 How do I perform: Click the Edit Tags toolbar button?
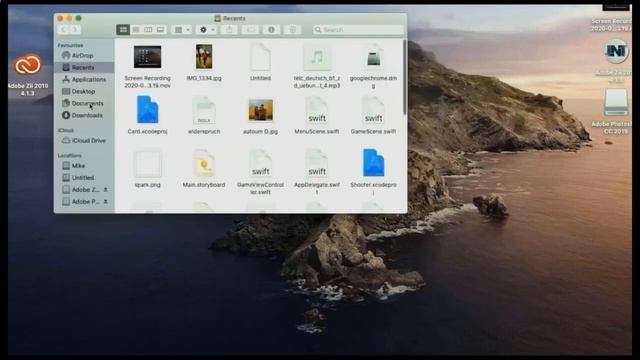pos(250,30)
